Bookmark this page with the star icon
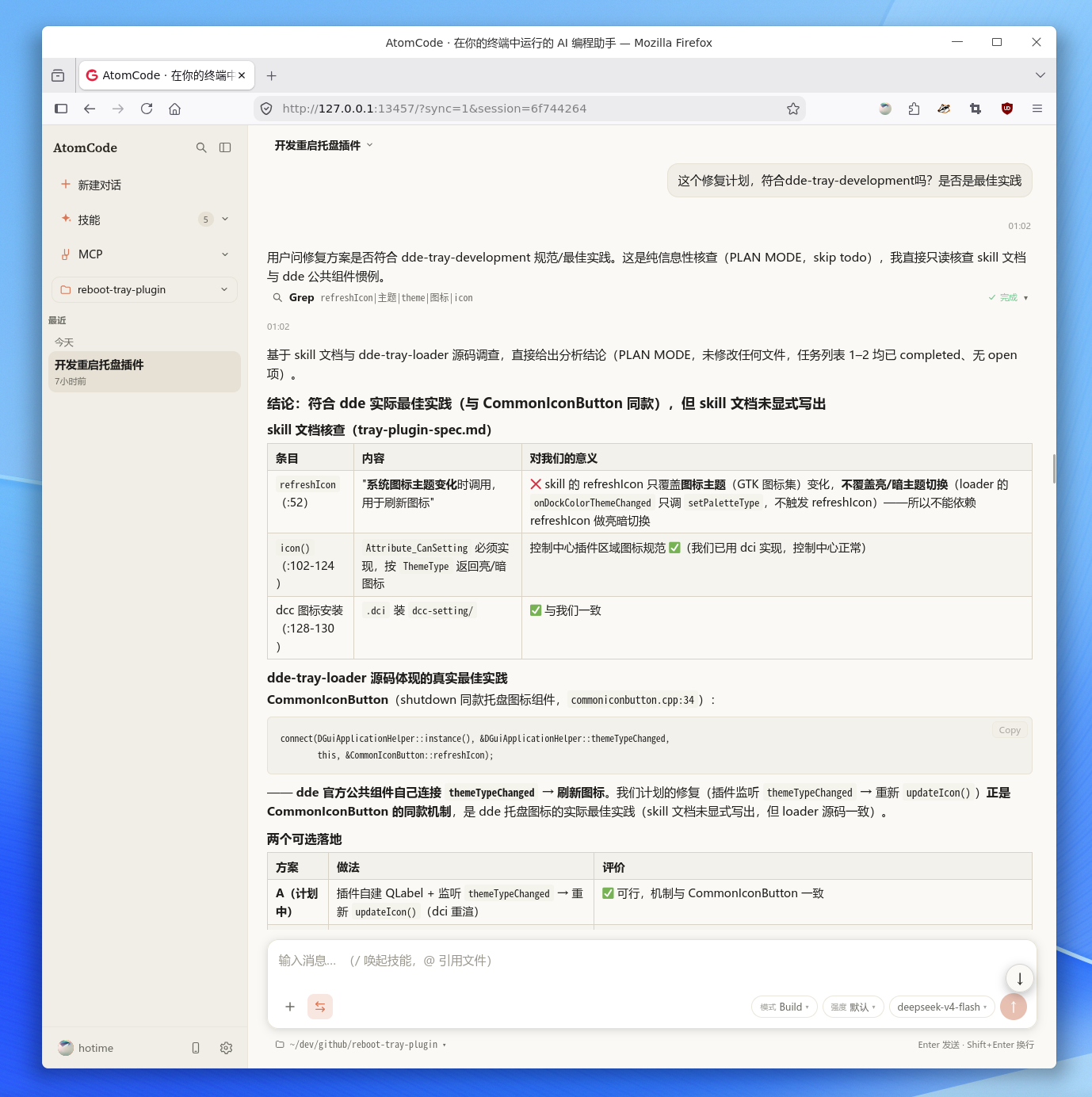 [x=793, y=109]
